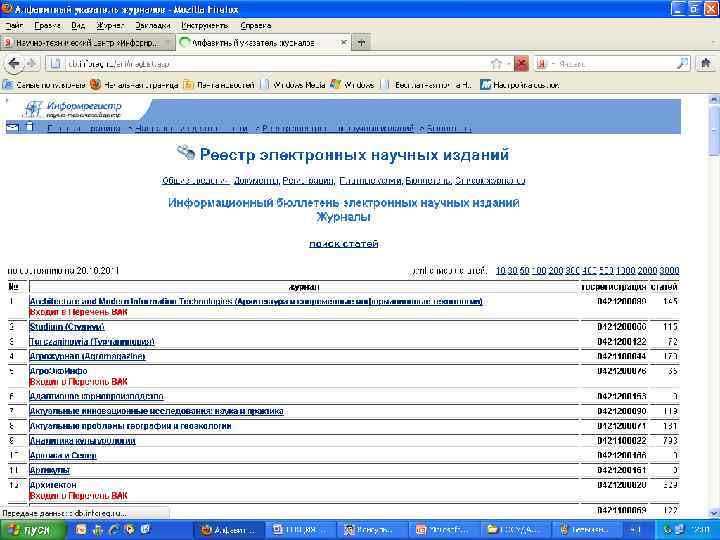Open Architecture and Modern Information Technologies journal
The width and height of the screenshot is (720, 540).
256,302
